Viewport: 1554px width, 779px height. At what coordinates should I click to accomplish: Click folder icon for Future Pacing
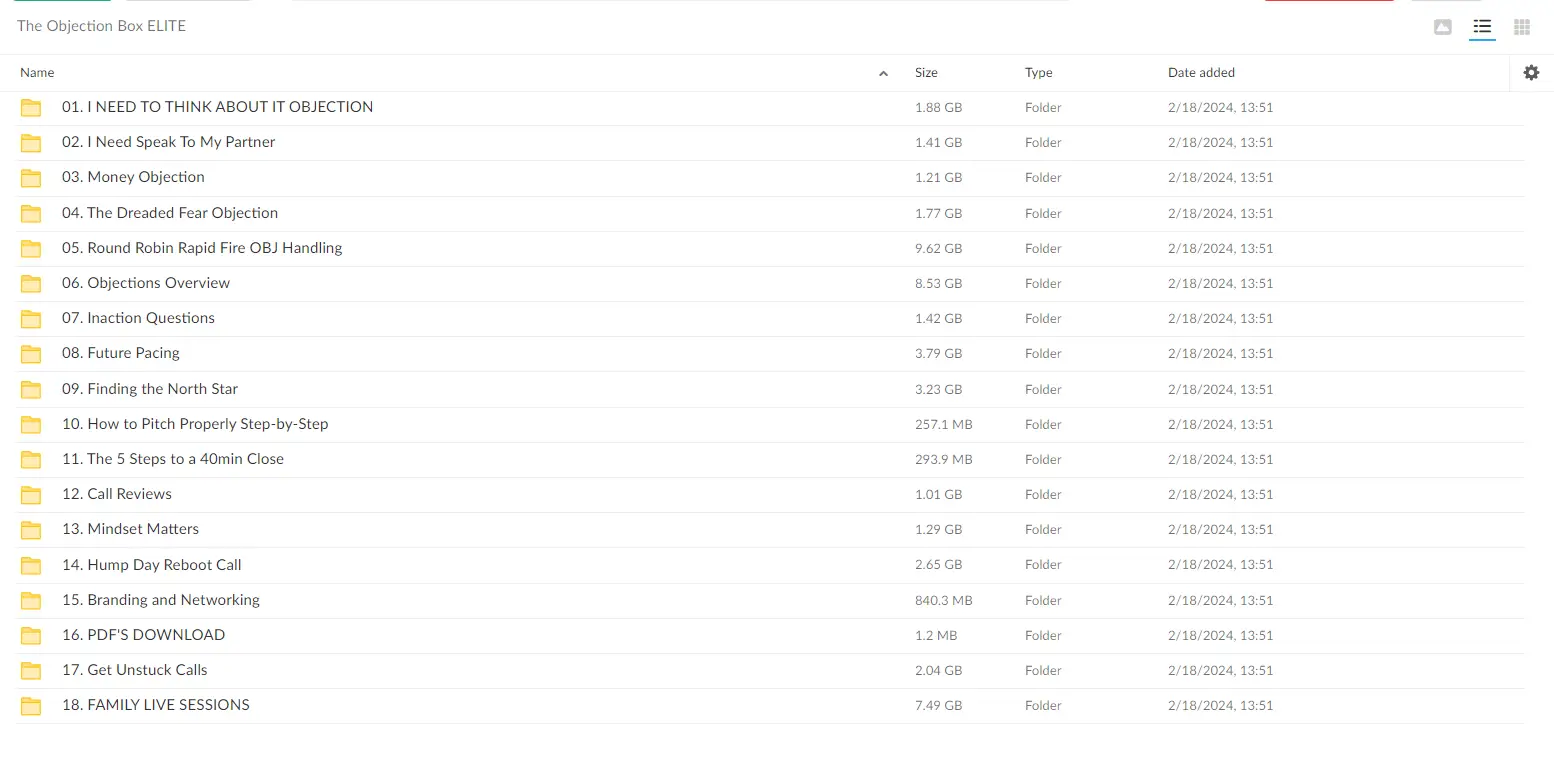31,354
